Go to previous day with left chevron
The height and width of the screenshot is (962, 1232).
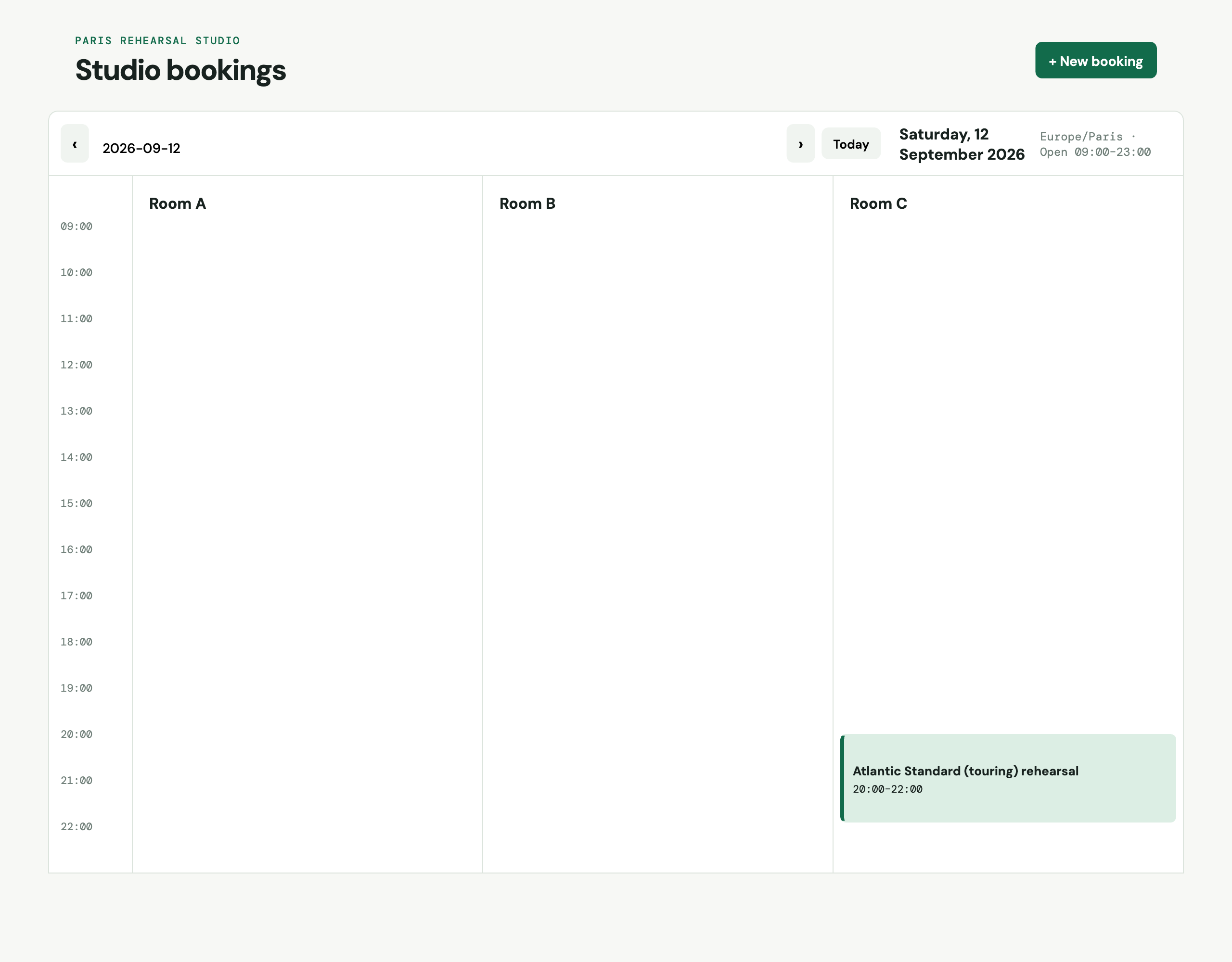(75, 144)
